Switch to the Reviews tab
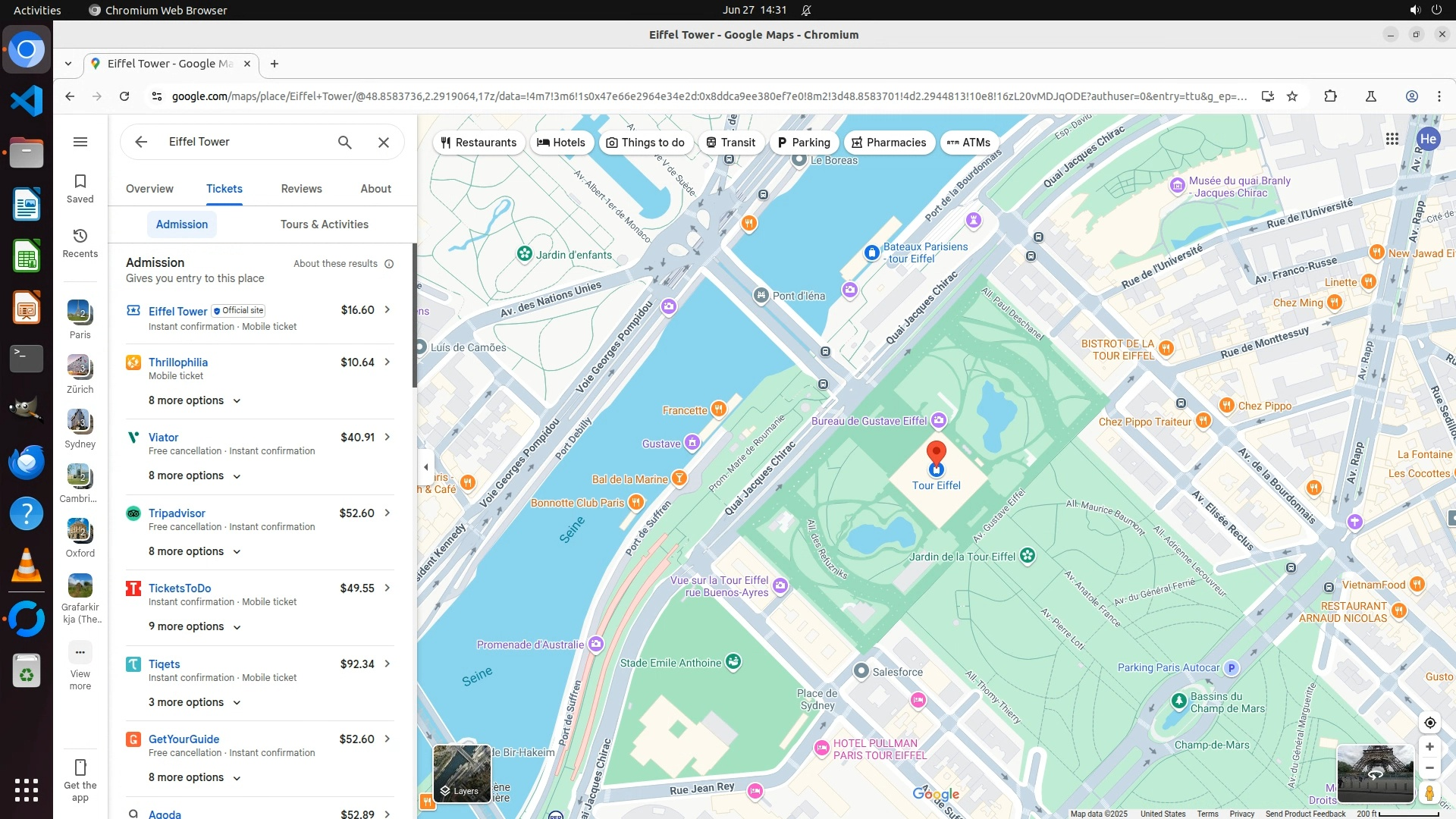This screenshot has height=819, width=1456. tap(301, 189)
